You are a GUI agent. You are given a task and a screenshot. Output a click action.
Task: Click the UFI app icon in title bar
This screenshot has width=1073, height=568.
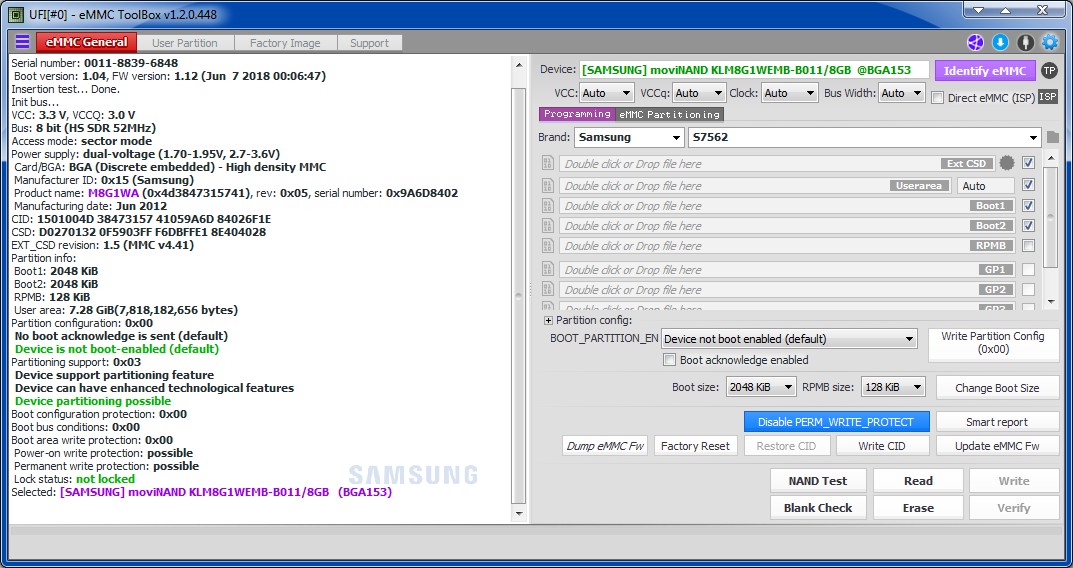coord(15,14)
